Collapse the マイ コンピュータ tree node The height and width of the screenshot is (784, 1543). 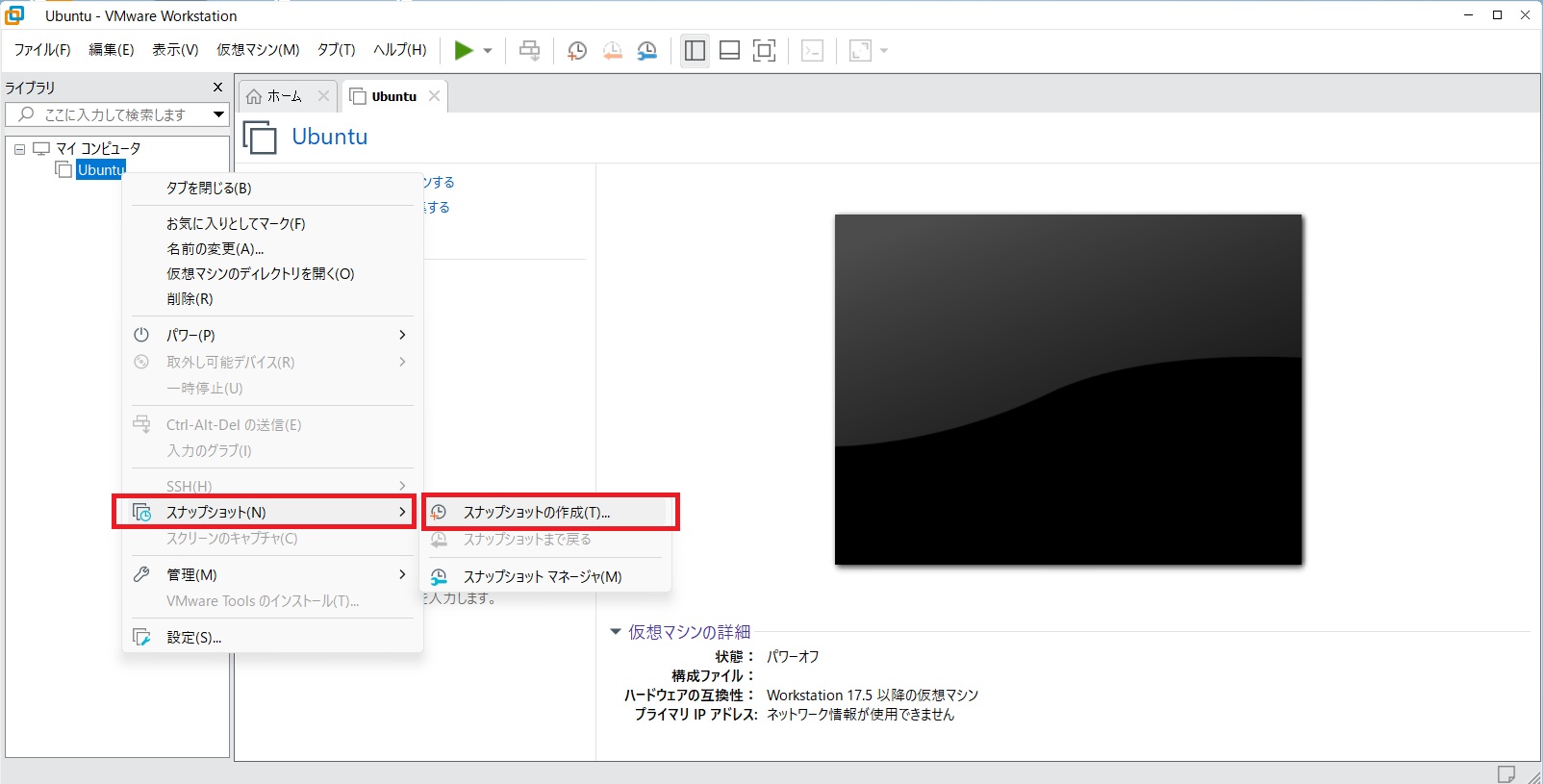click(x=19, y=149)
